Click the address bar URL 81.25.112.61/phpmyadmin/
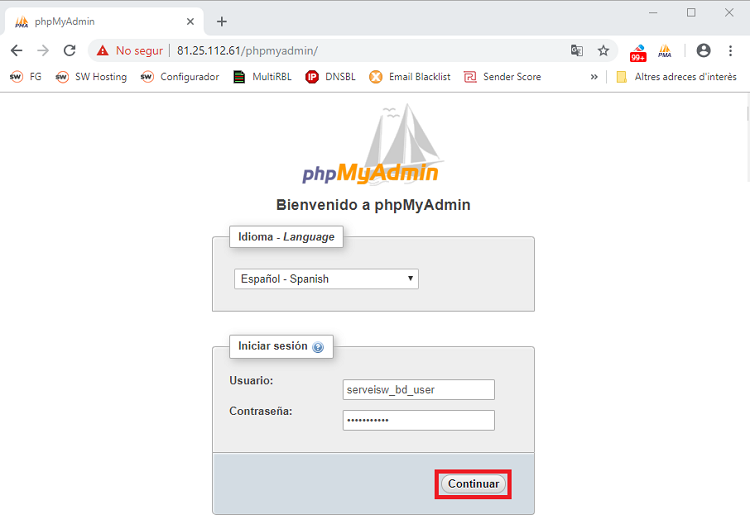The image size is (750, 524). pos(247,50)
